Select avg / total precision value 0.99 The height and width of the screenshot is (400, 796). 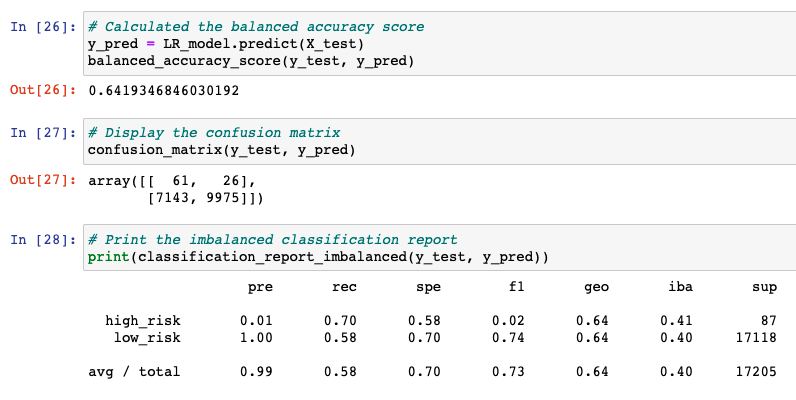pyautogui.click(x=256, y=372)
